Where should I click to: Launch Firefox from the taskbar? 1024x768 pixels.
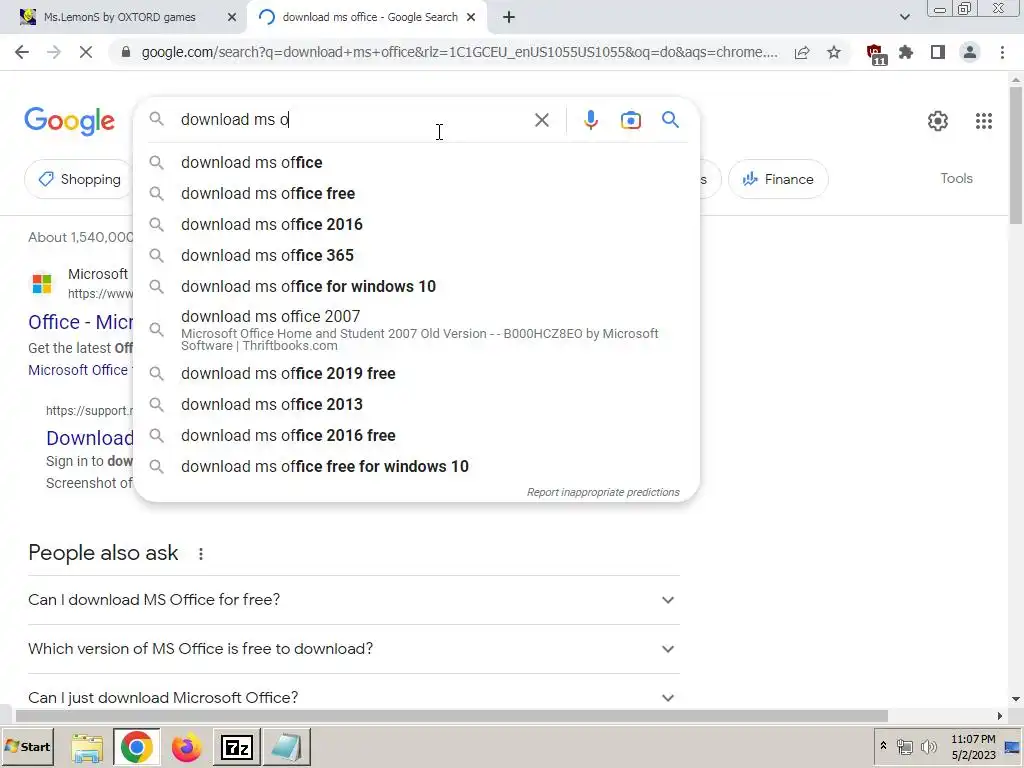186,747
